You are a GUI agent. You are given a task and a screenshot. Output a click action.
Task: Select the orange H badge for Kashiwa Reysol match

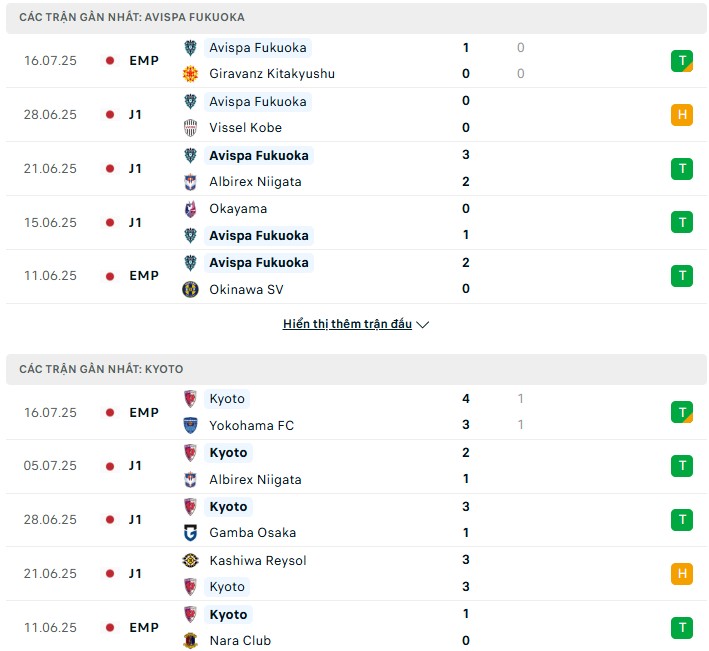682,574
